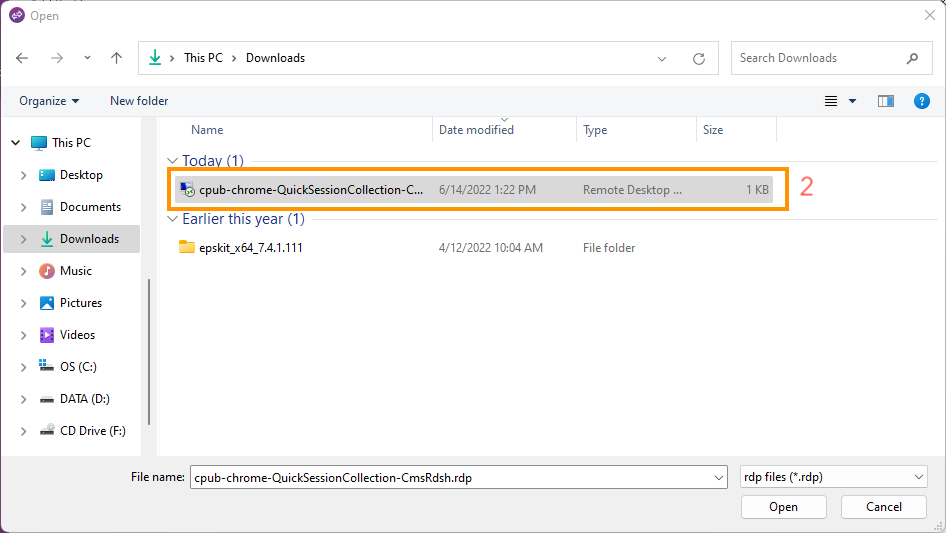Open the epskit_x64_7.4.1.111 folder
The width and height of the screenshot is (946, 533).
pos(250,247)
